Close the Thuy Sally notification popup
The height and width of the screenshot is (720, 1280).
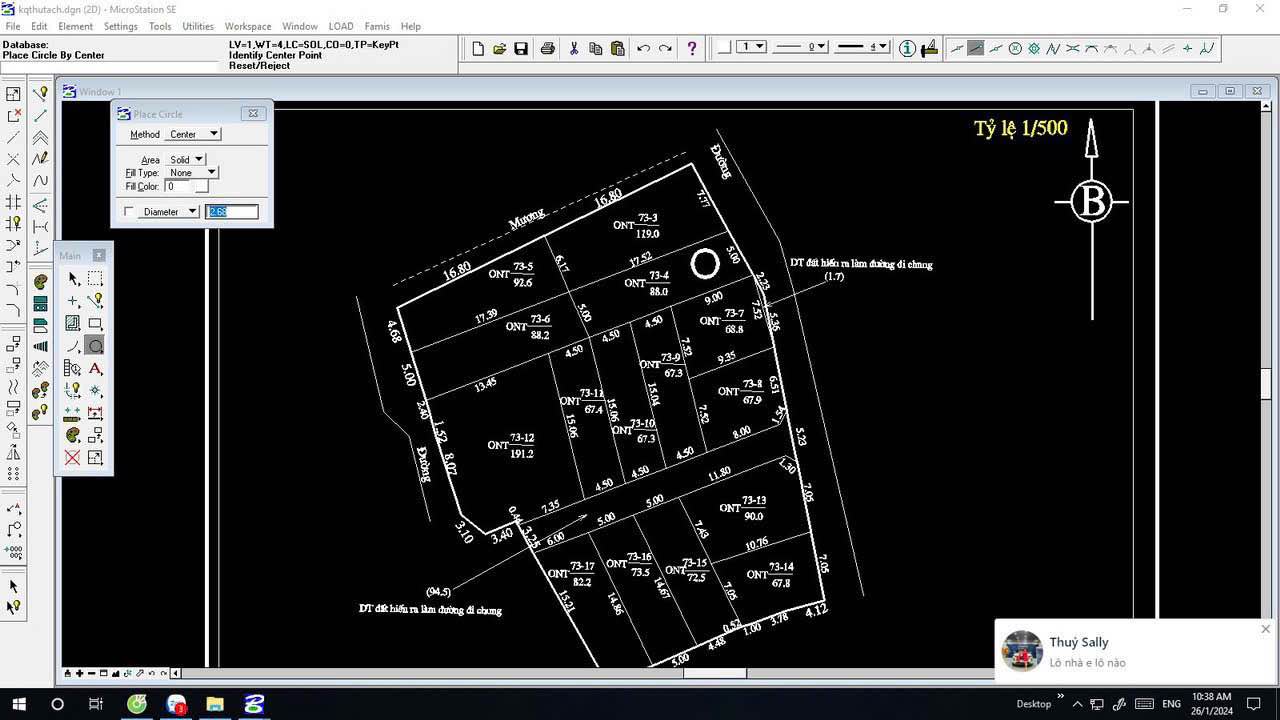point(1265,629)
